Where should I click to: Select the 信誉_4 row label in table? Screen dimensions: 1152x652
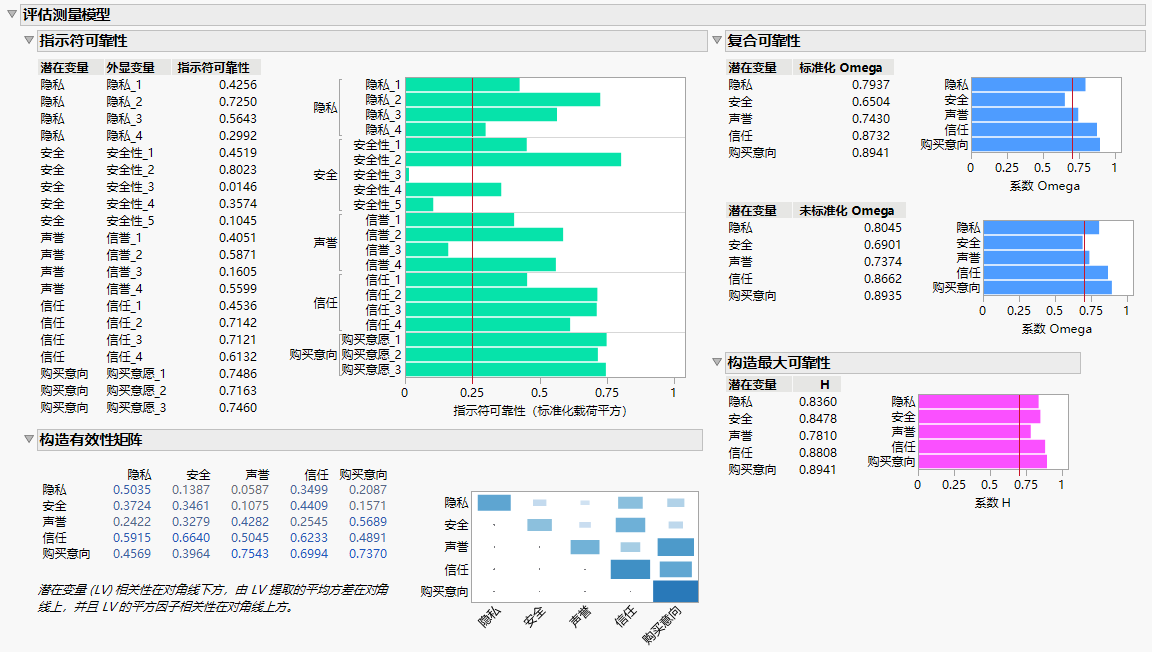pos(124,289)
